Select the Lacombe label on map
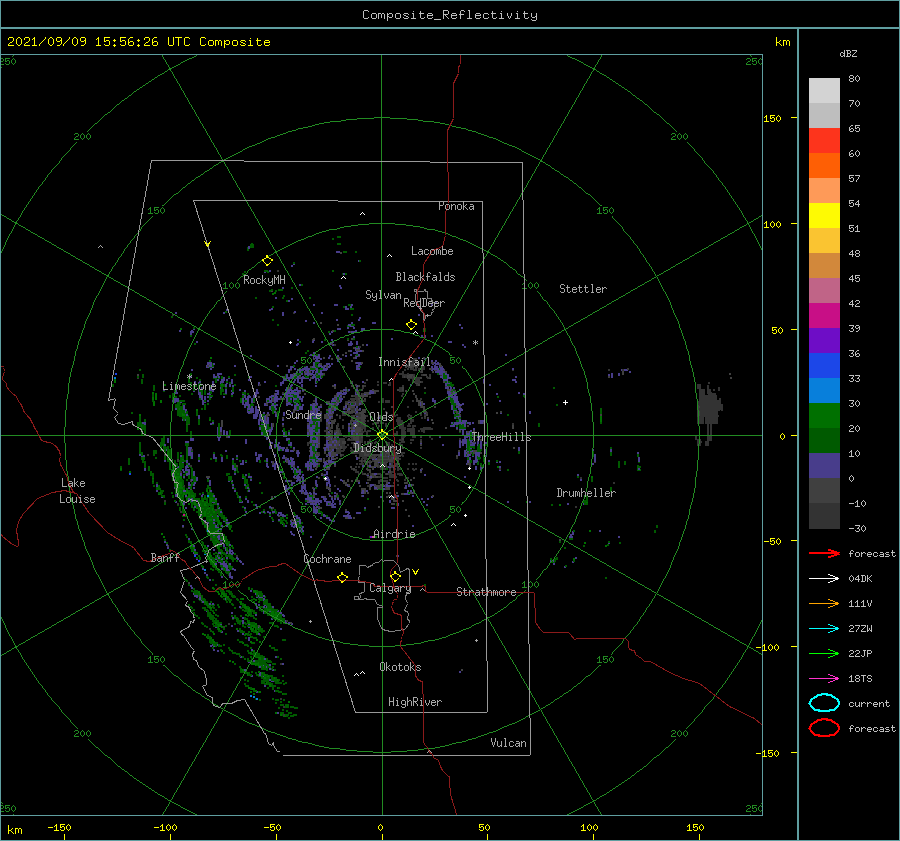 tap(432, 251)
